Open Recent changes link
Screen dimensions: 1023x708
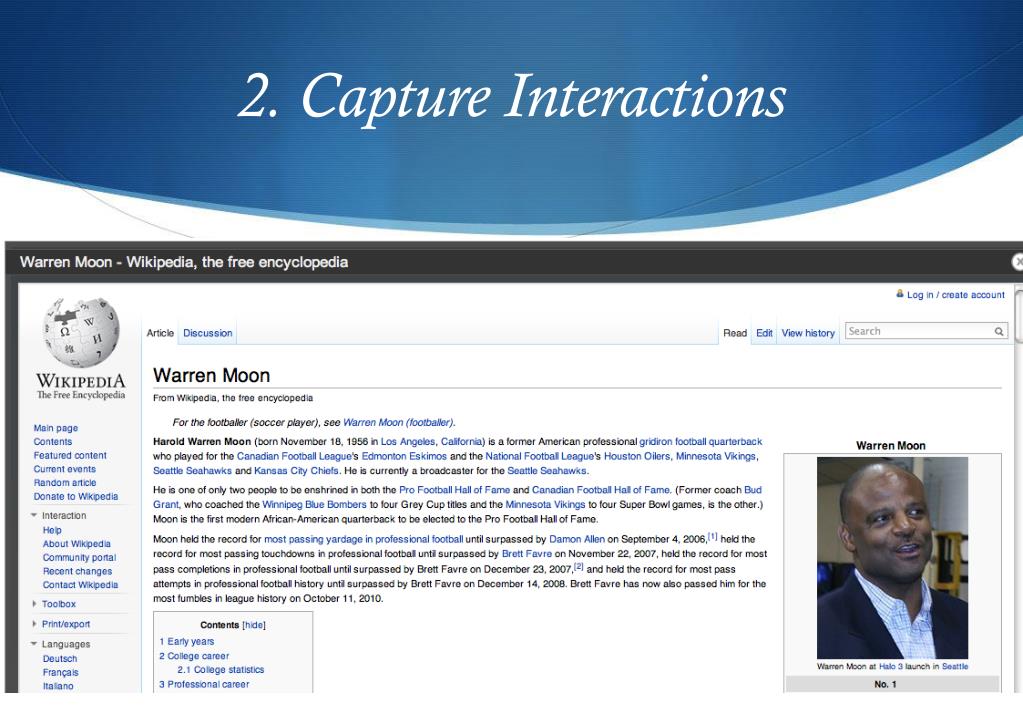click(77, 572)
